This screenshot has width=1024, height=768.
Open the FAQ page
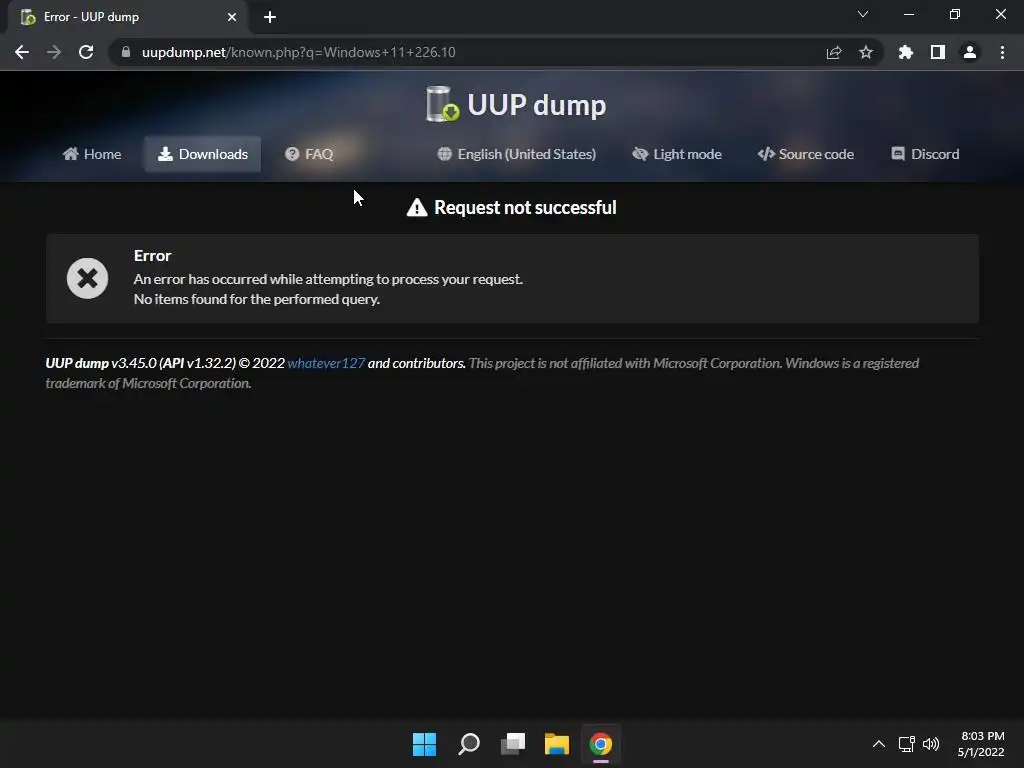[x=309, y=154]
